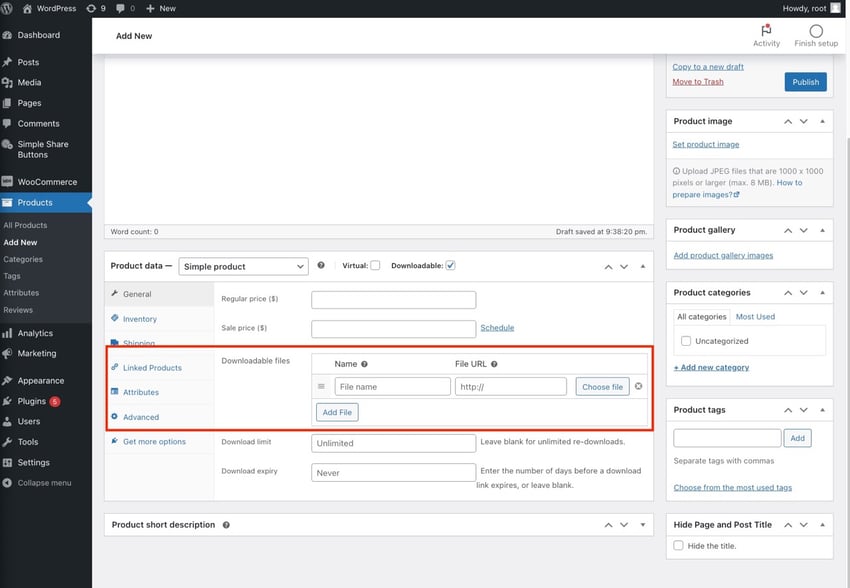
Task: Move Product tags panel down
Action: [803, 410]
